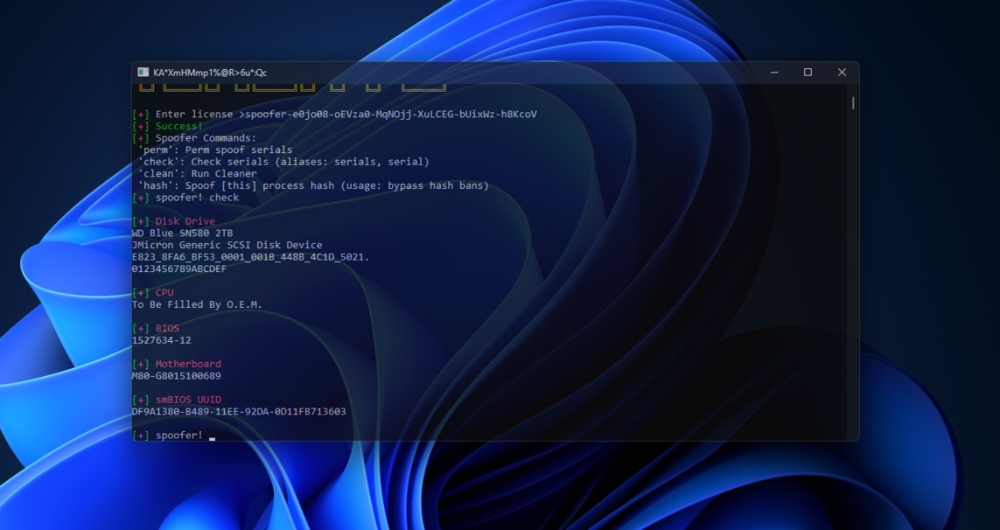This screenshot has width=1000, height=530.
Task: Click the window title text in title bar
Action: point(209,72)
